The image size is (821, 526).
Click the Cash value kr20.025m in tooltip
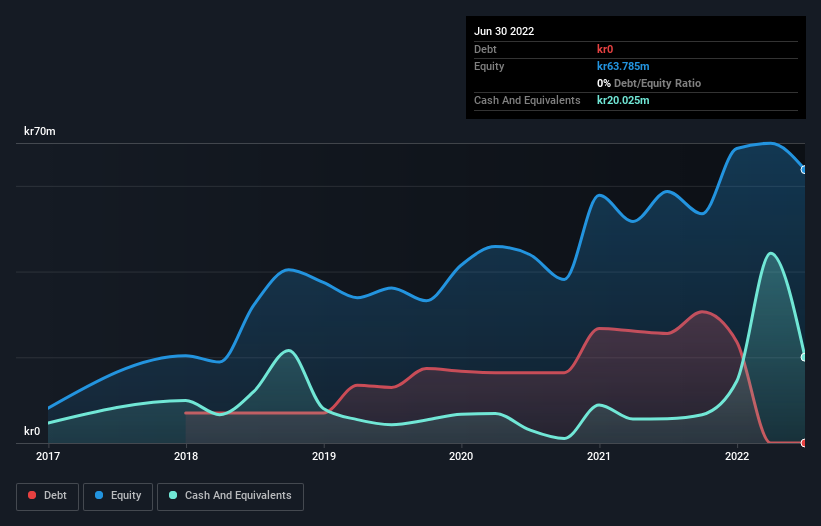point(623,100)
